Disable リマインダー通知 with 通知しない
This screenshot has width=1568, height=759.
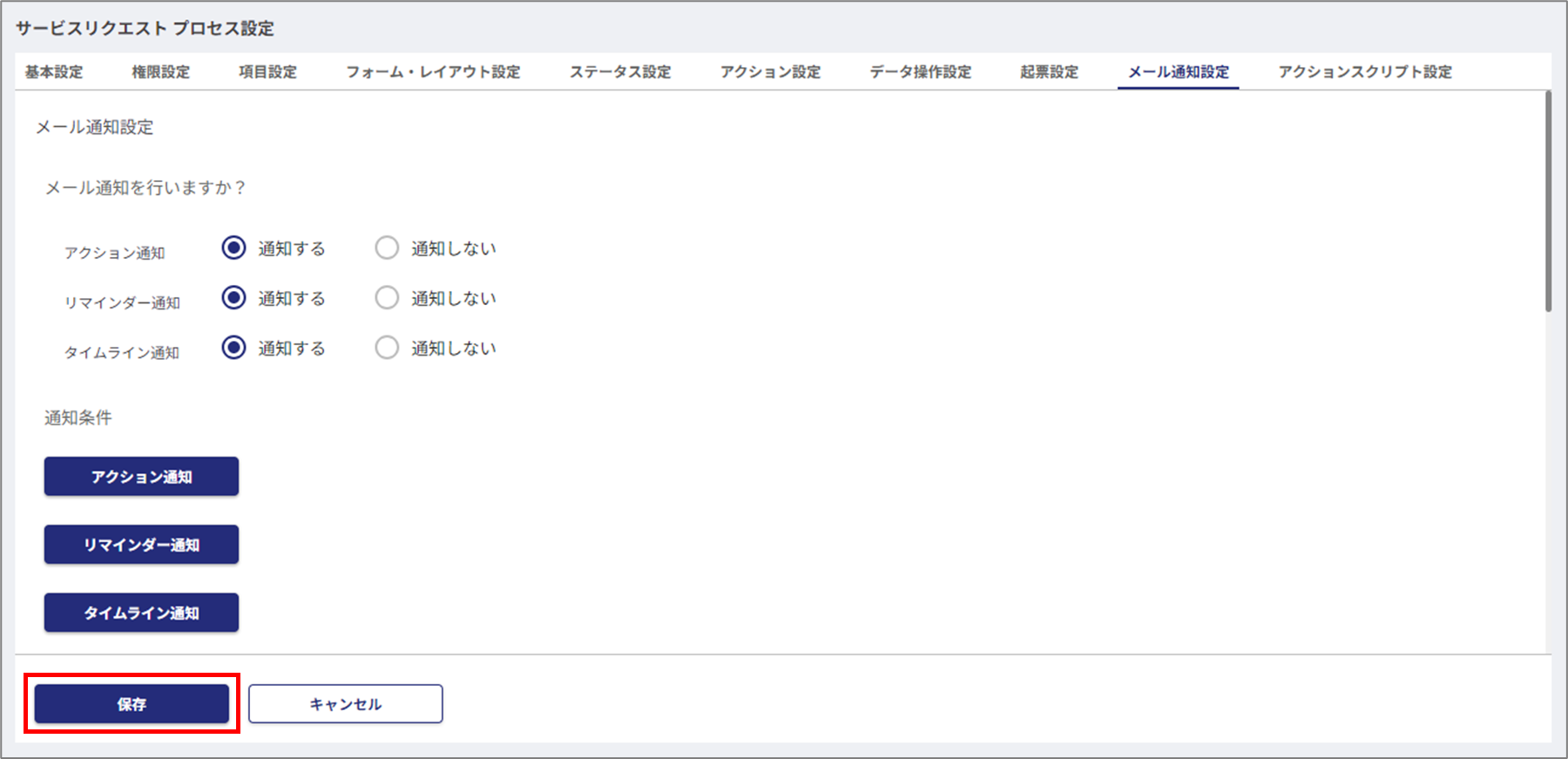pos(387,298)
